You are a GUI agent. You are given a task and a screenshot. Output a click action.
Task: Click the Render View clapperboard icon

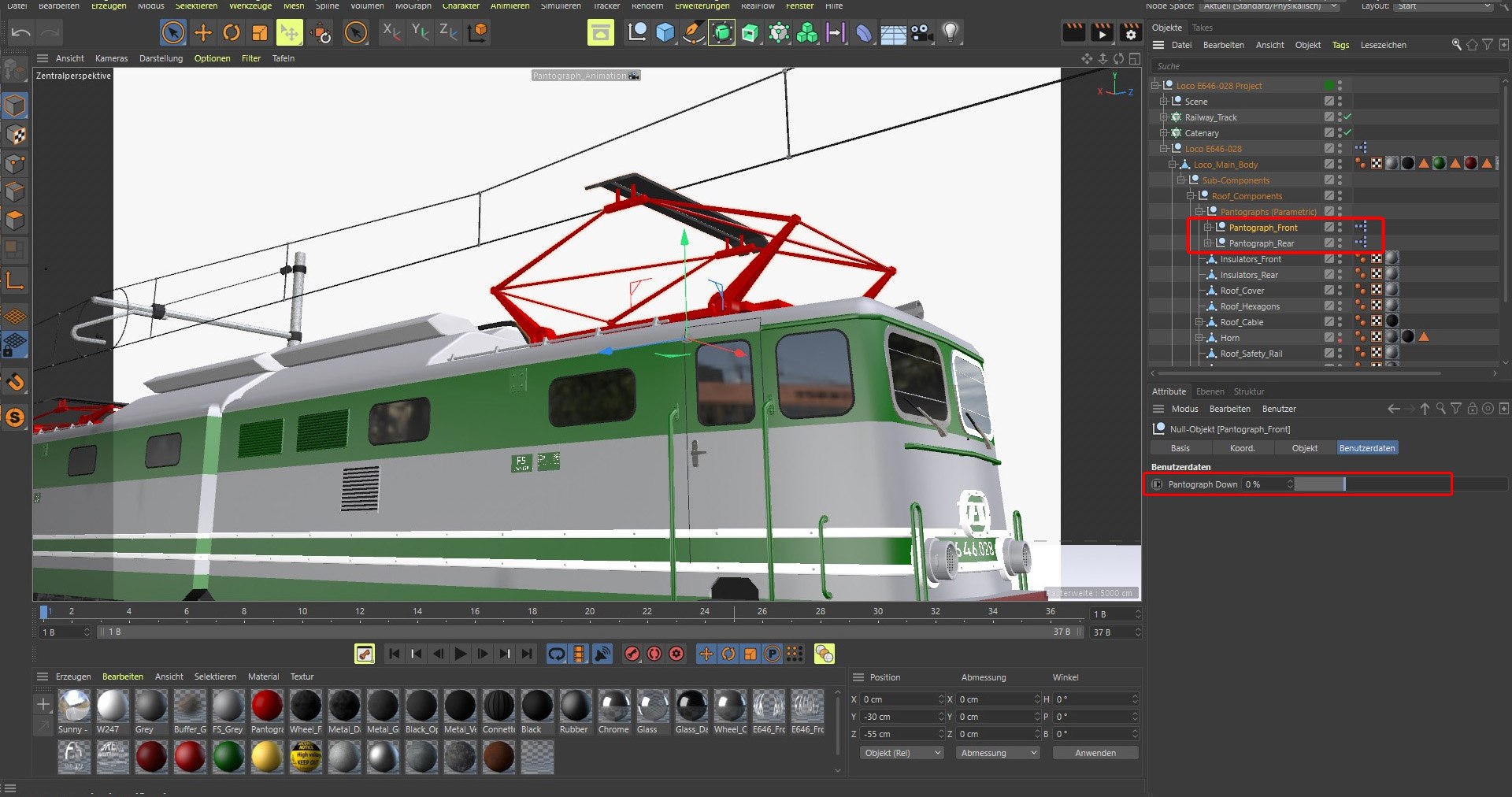(x=1074, y=32)
